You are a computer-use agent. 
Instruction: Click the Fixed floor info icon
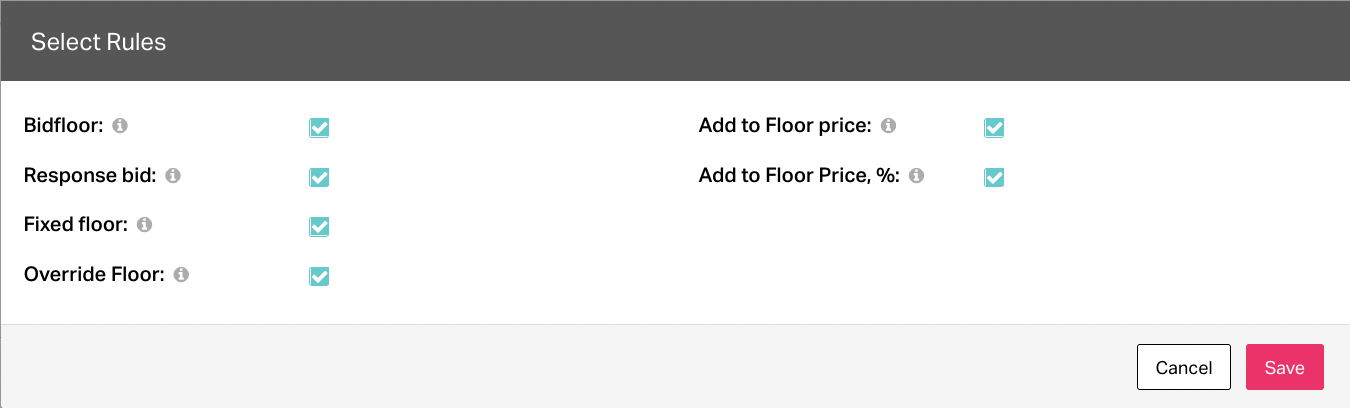pyautogui.click(x=144, y=225)
